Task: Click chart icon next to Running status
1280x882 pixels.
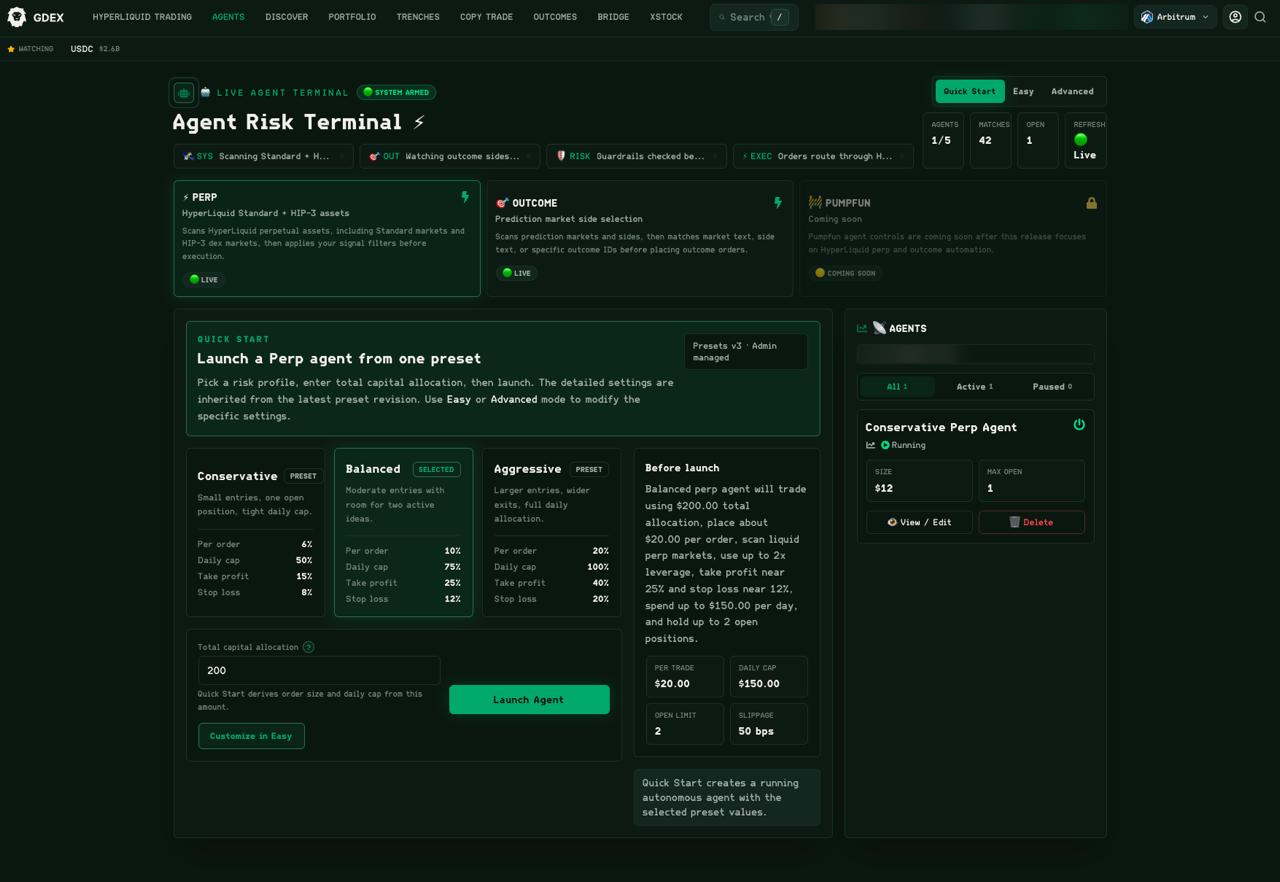Action: click(870, 445)
